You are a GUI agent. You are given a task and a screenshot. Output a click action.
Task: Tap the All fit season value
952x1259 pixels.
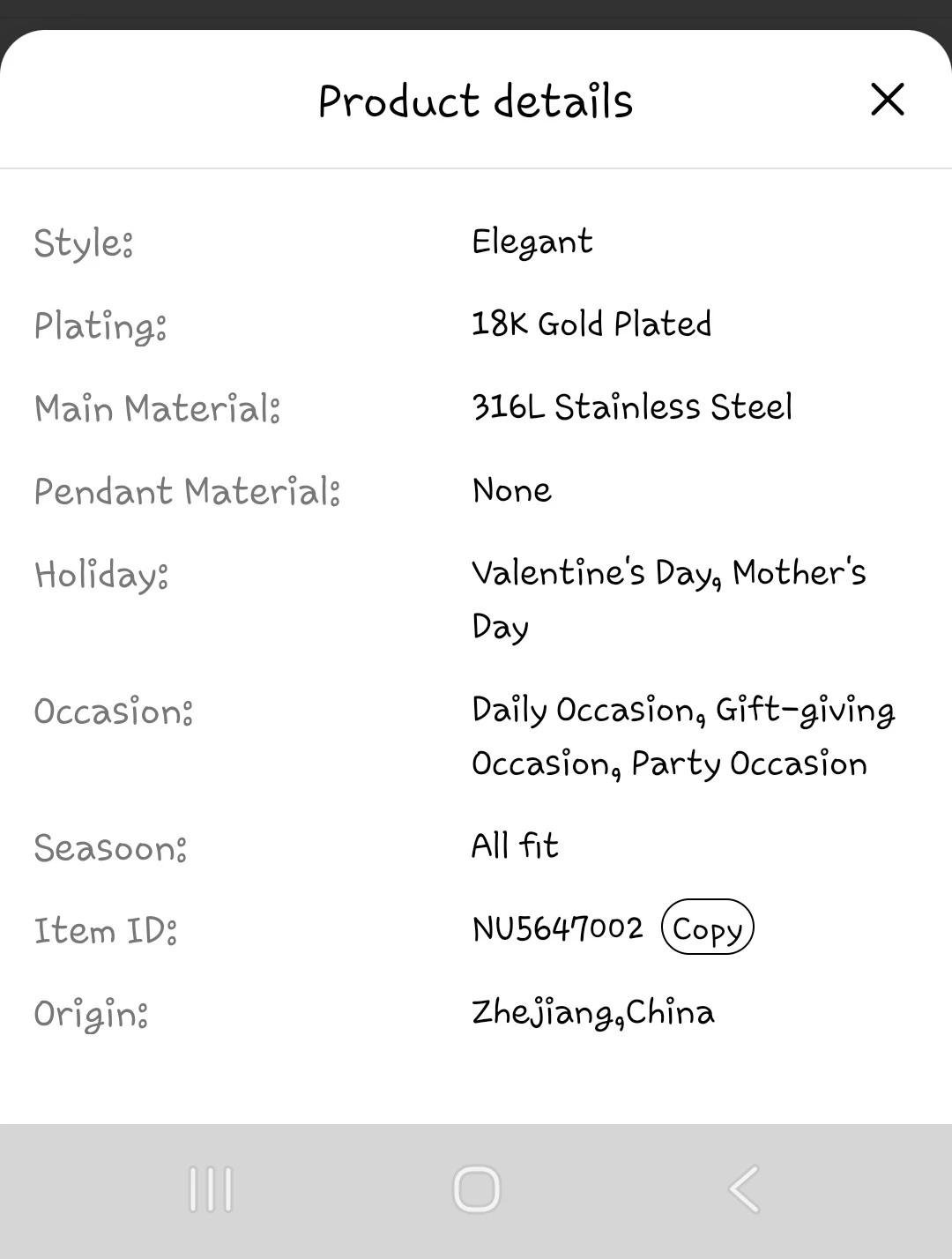tap(515, 846)
